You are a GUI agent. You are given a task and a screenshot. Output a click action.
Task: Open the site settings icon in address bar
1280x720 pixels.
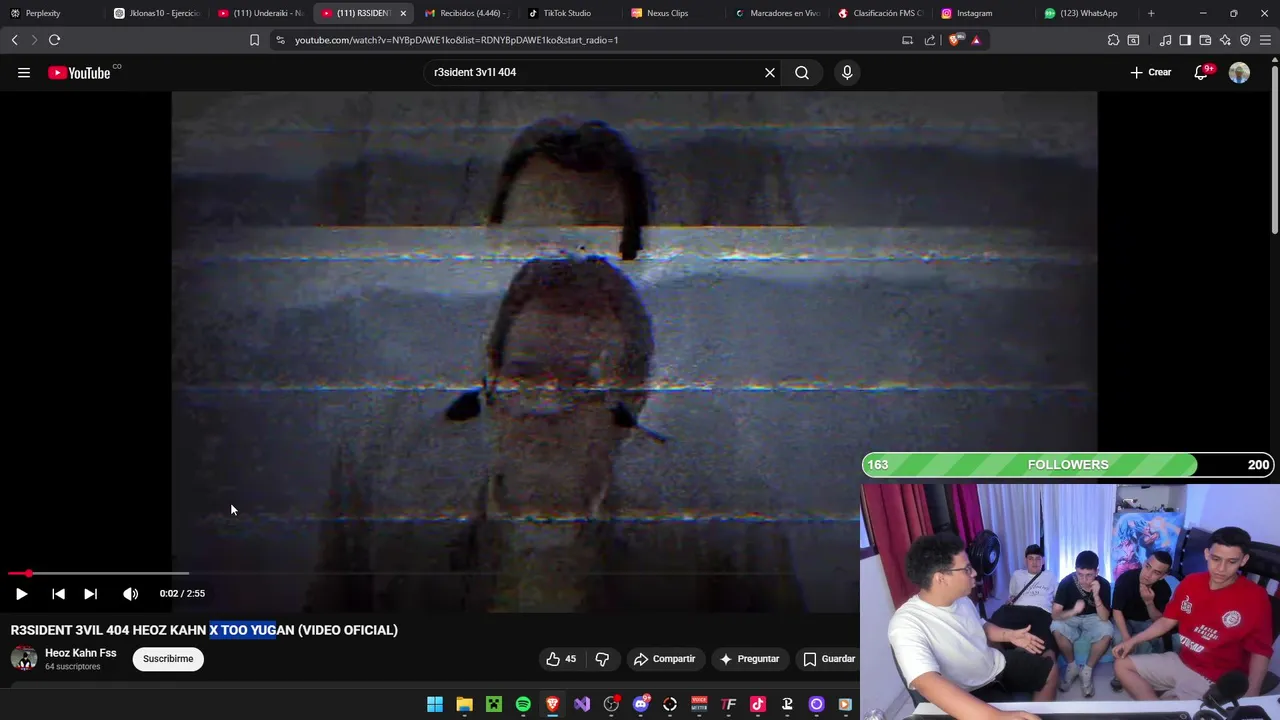[x=280, y=40]
